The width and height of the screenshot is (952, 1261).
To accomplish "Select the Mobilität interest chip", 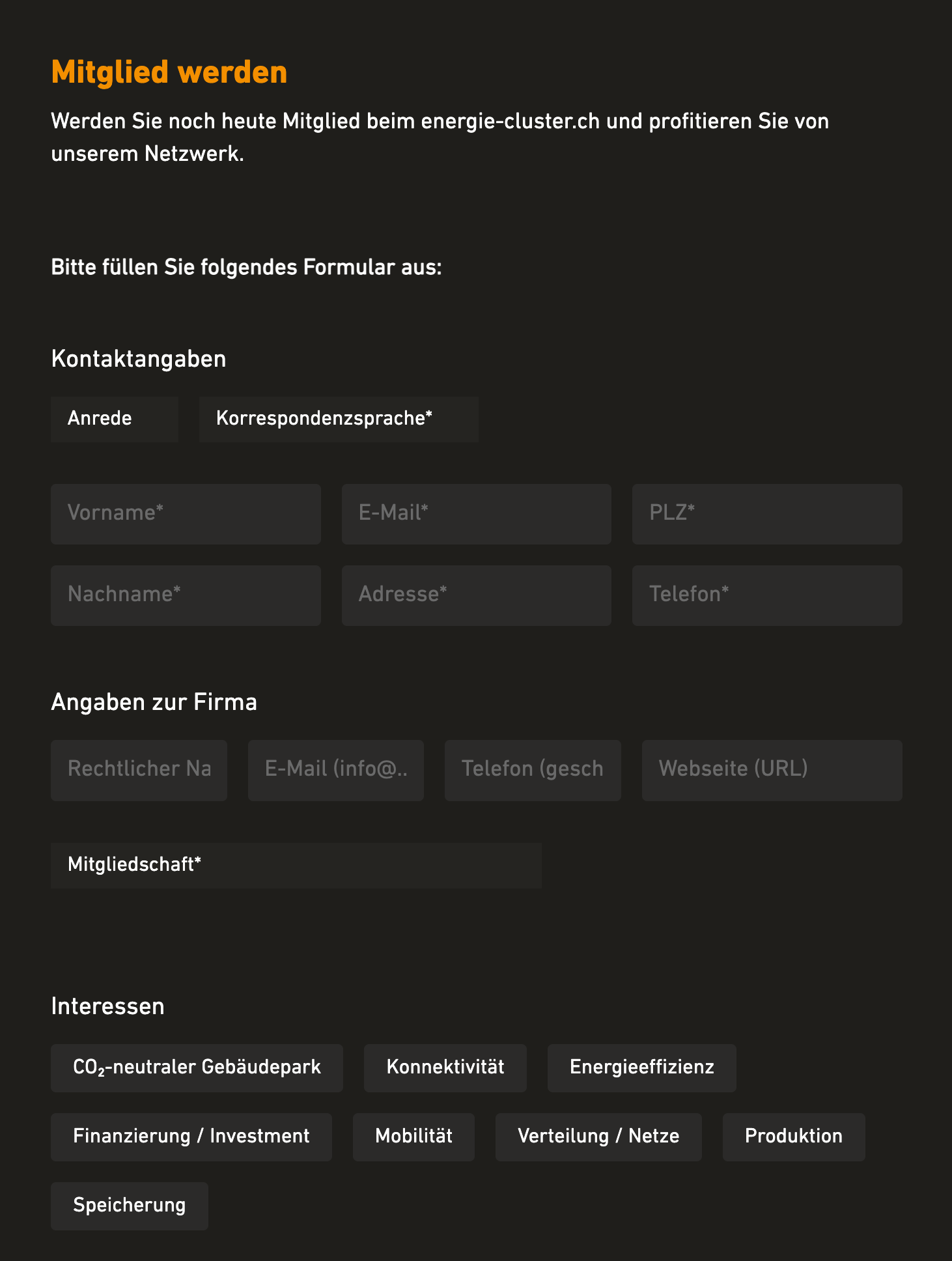I will [413, 1137].
